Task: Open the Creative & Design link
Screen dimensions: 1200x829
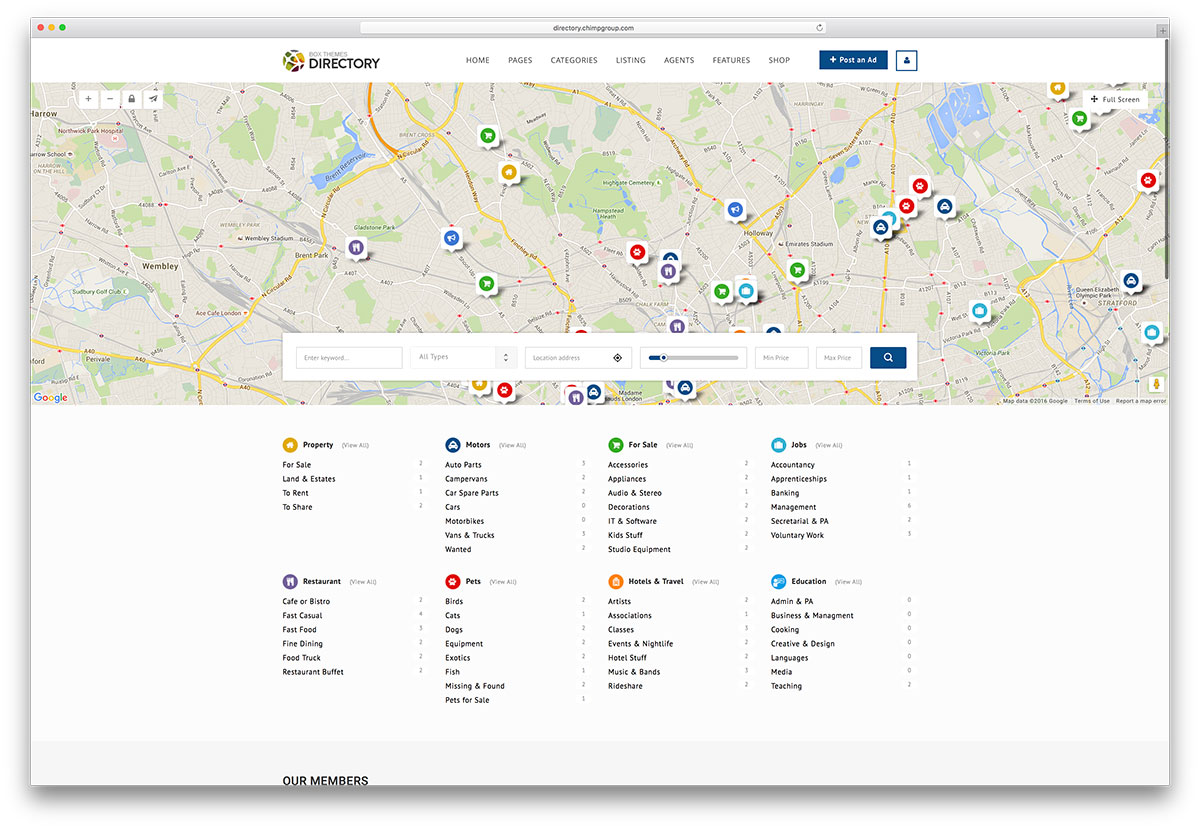Action: (803, 644)
